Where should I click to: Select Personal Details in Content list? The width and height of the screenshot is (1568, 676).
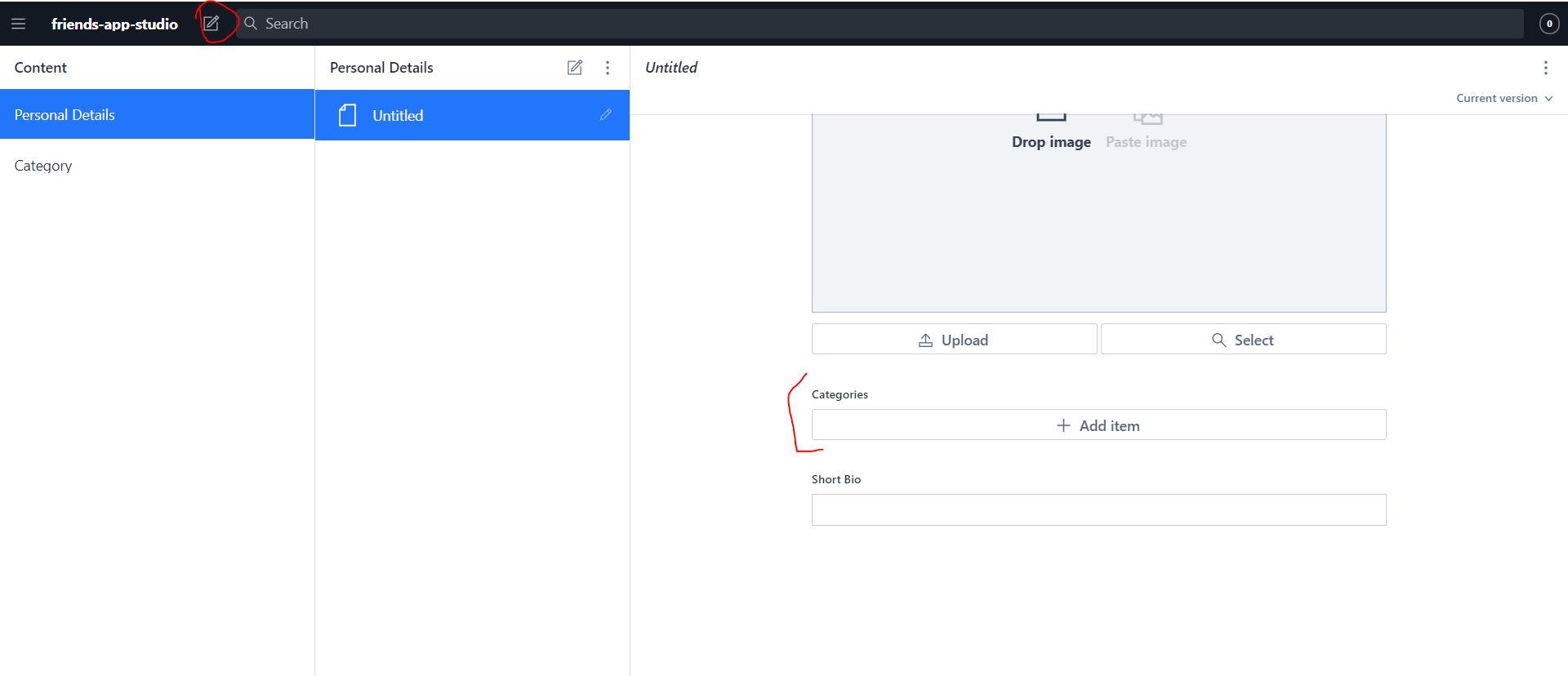[157, 114]
